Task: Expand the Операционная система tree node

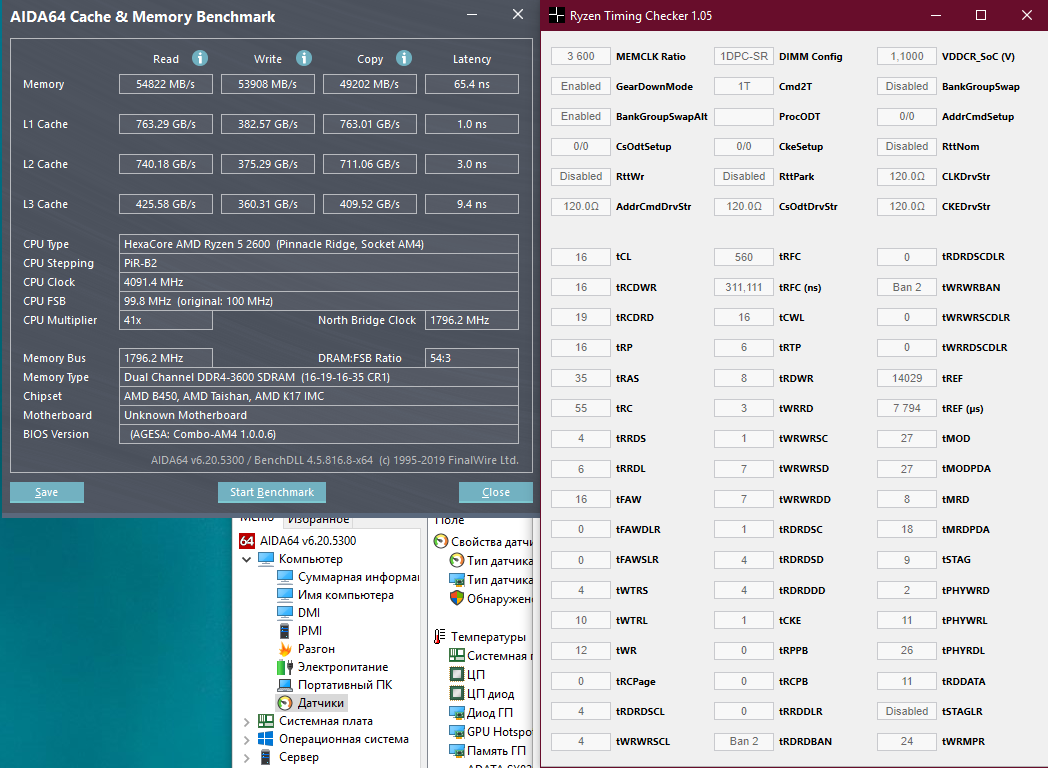Action: [247, 740]
